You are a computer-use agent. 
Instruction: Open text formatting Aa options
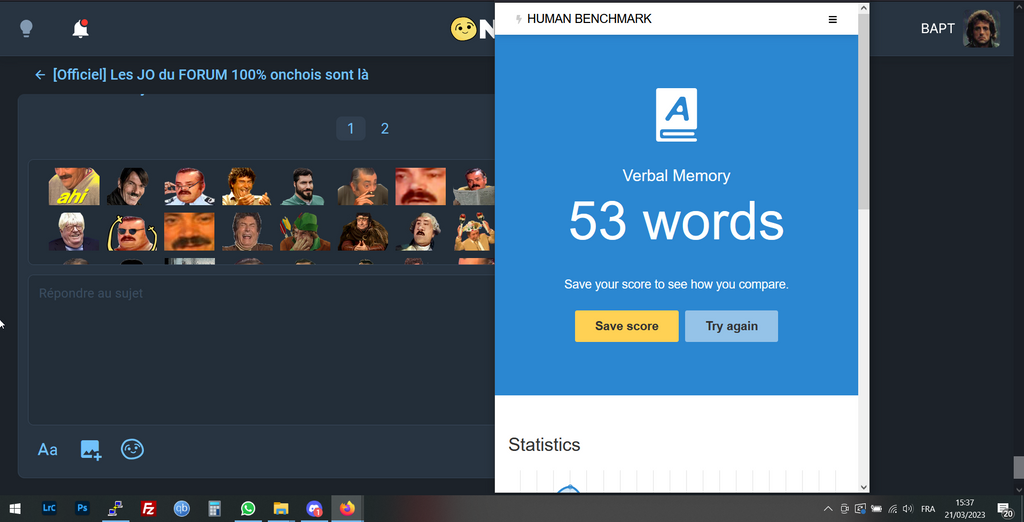[x=47, y=450]
